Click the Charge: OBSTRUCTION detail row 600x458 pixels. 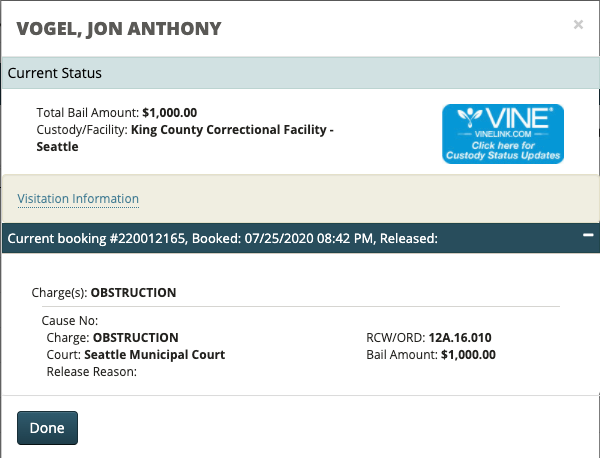(112, 338)
